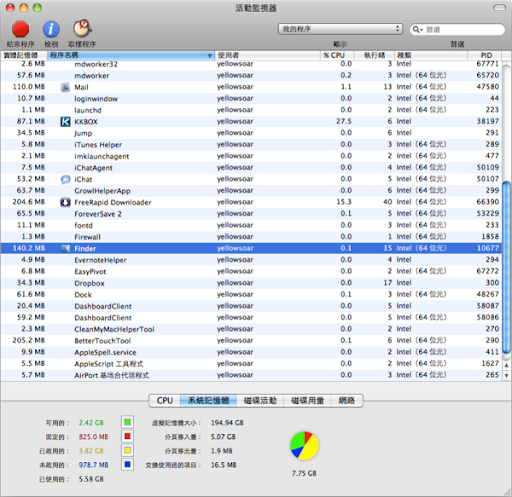Select the Firewall process row
This screenshot has height=497, width=512.
(251, 237)
